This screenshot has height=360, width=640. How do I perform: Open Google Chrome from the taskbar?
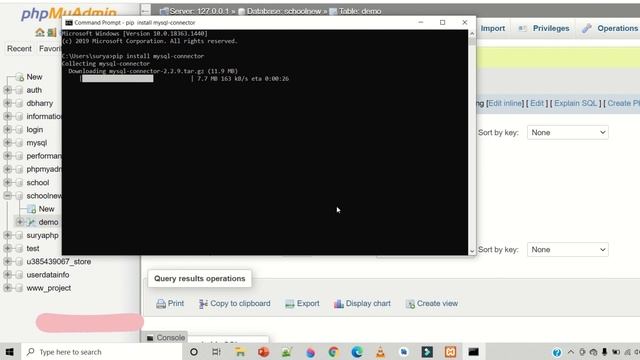[x=333, y=352]
